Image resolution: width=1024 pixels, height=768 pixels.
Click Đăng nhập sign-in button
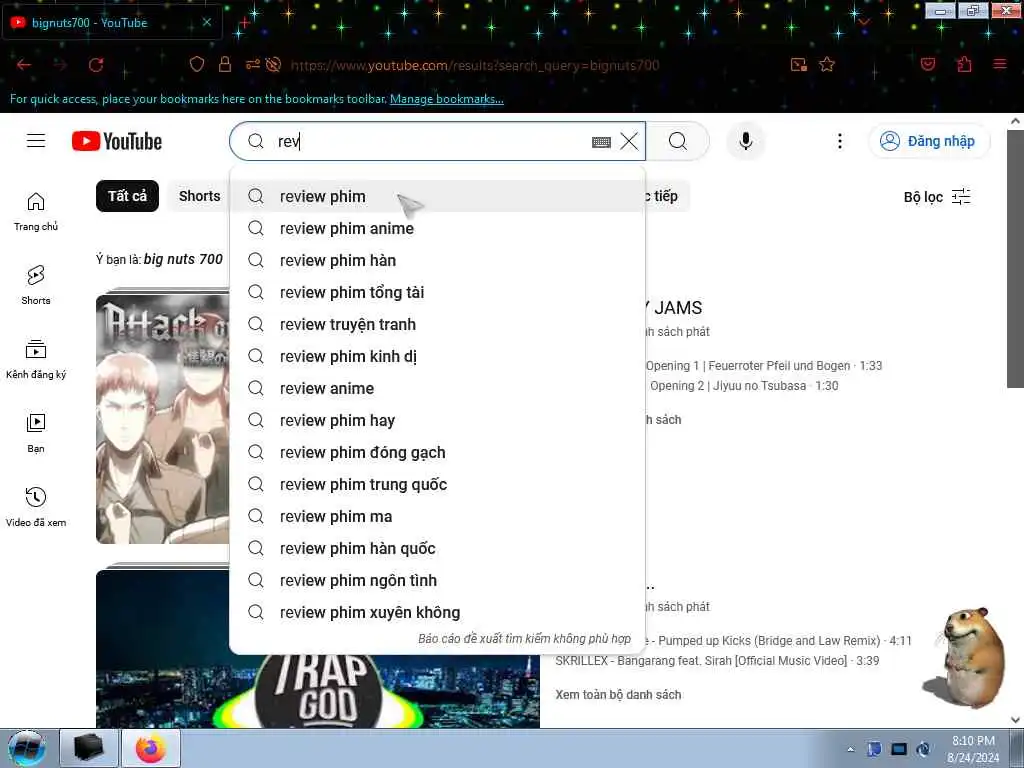click(929, 141)
